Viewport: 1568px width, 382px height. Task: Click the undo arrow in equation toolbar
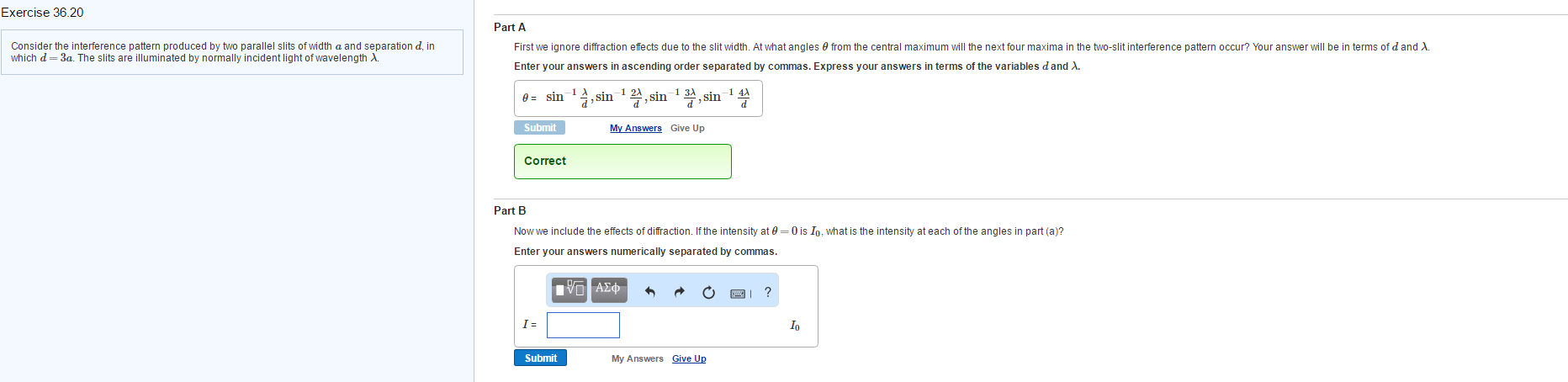(649, 292)
